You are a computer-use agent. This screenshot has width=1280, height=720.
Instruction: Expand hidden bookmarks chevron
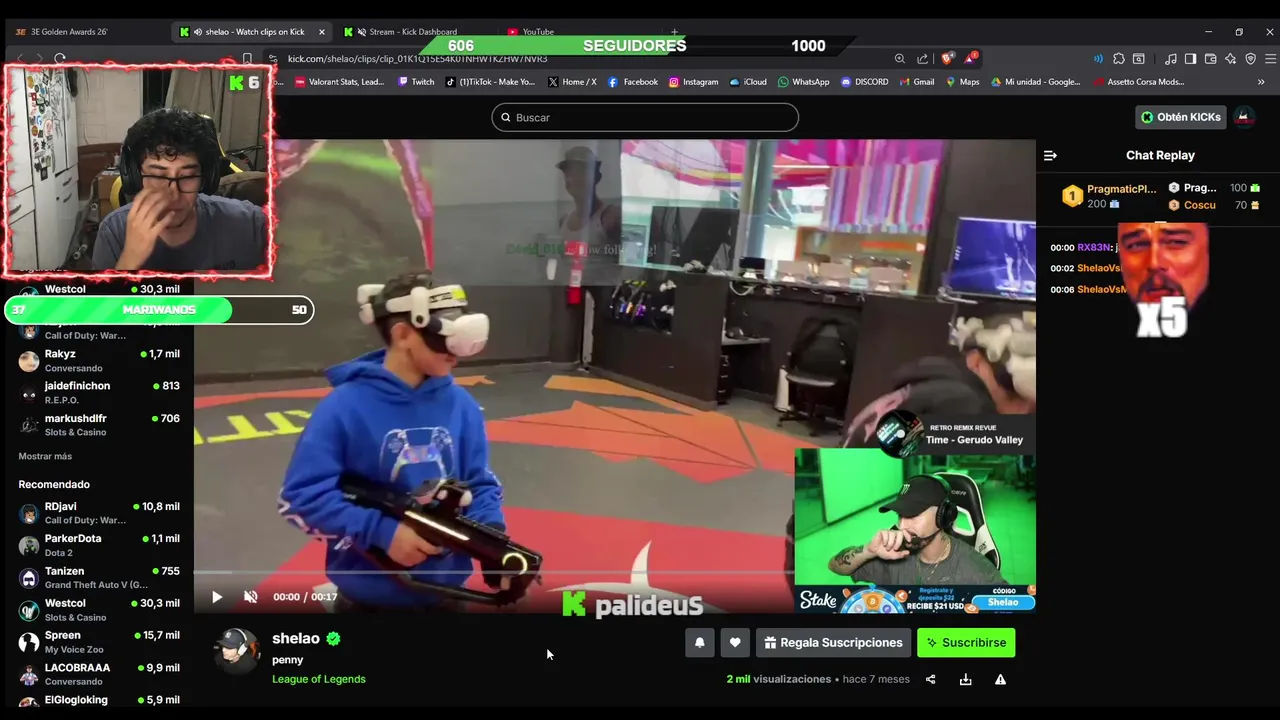[1261, 82]
